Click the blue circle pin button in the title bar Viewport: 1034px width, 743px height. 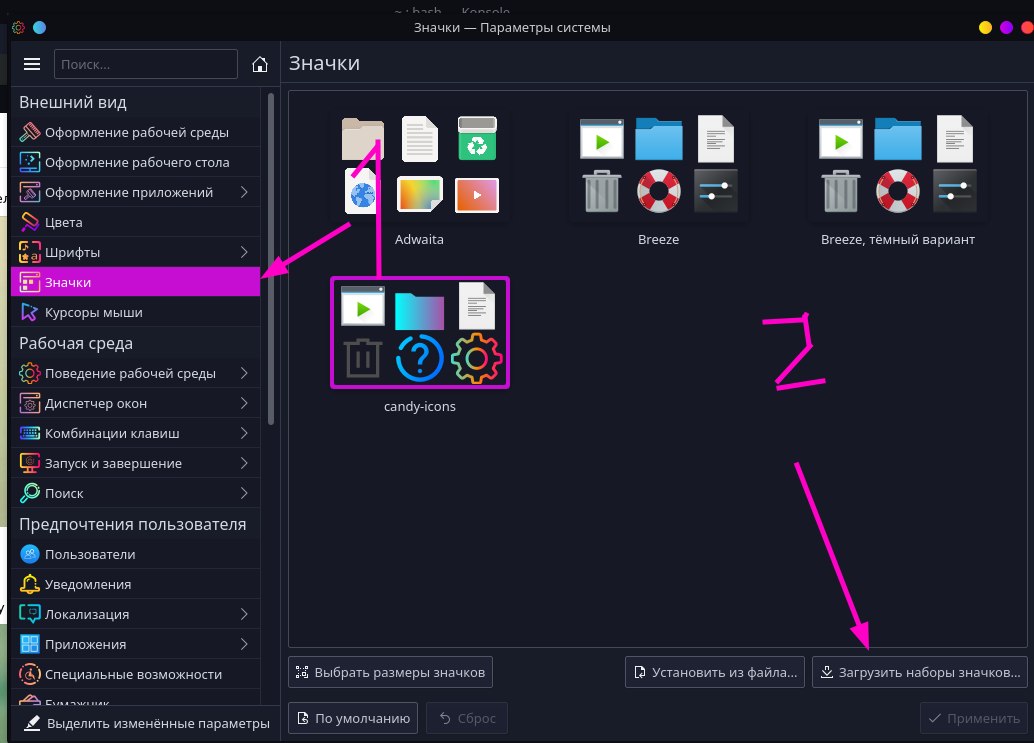pos(40,28)
